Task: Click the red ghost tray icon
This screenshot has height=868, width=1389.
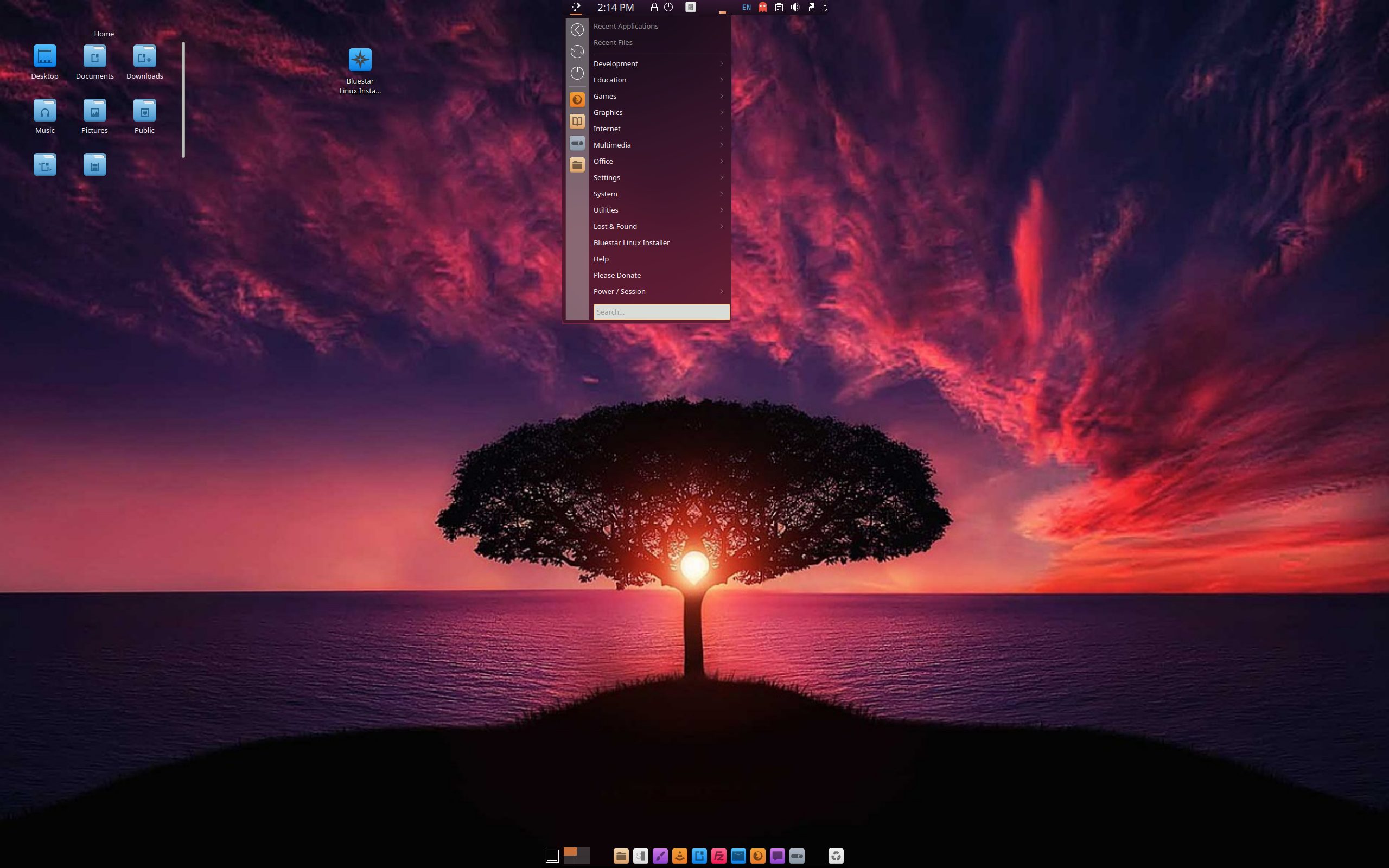Action: [x=763, y=8]
